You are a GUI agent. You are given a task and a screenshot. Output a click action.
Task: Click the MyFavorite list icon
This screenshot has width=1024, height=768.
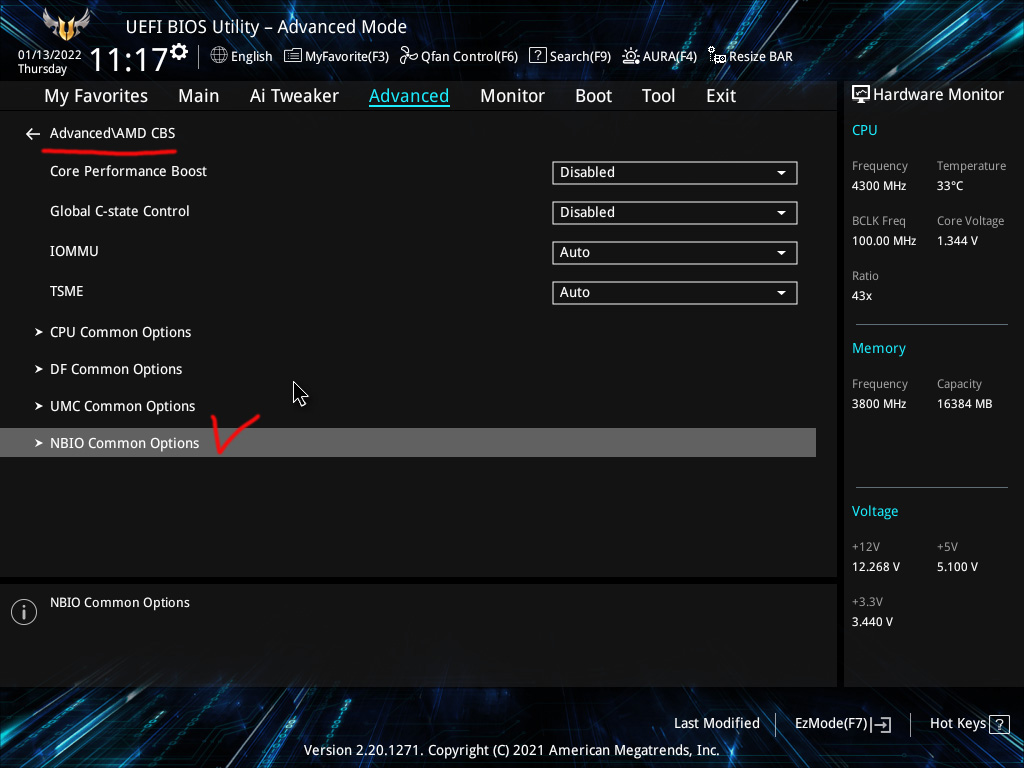[x=293, y=56]
